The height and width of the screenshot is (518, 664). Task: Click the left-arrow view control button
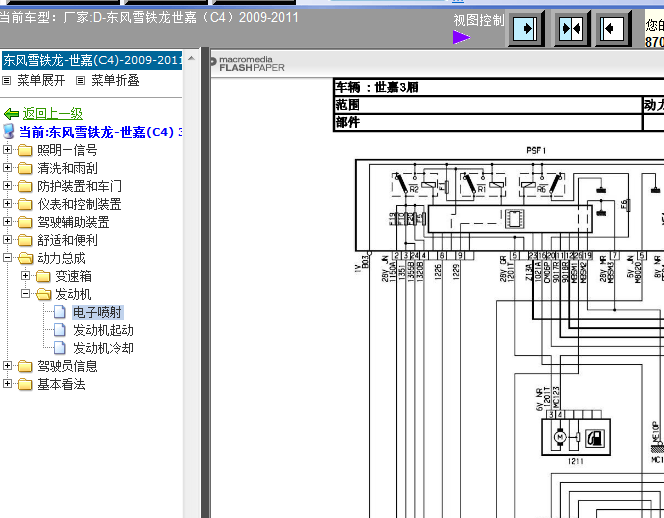[612, 29]
